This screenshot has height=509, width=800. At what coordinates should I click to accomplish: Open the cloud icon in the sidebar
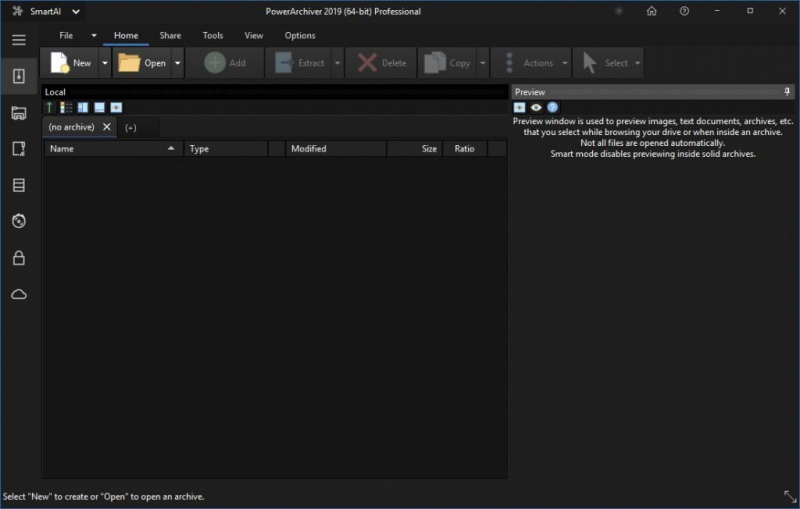[x=18, y=294]
